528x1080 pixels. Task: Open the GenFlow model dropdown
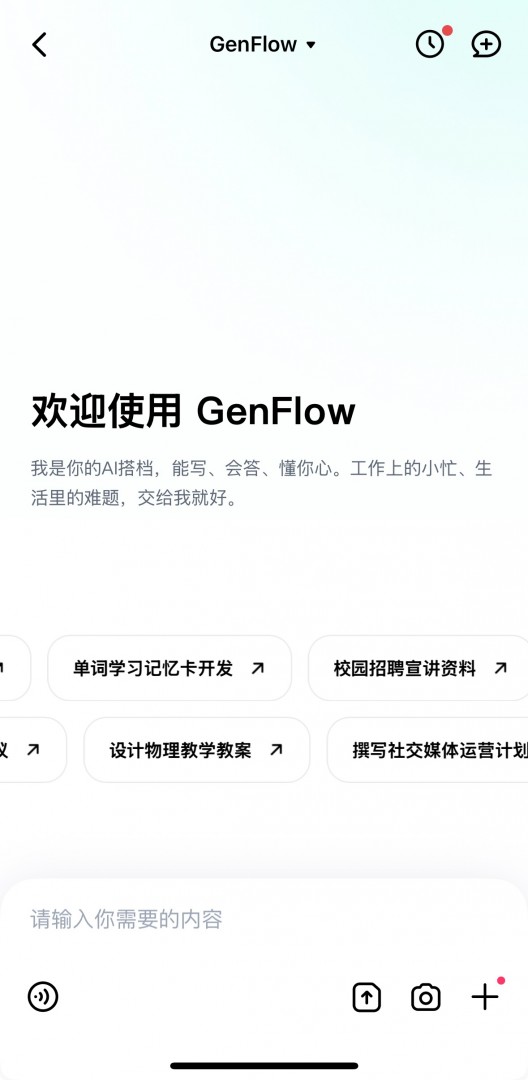point(262,45)
